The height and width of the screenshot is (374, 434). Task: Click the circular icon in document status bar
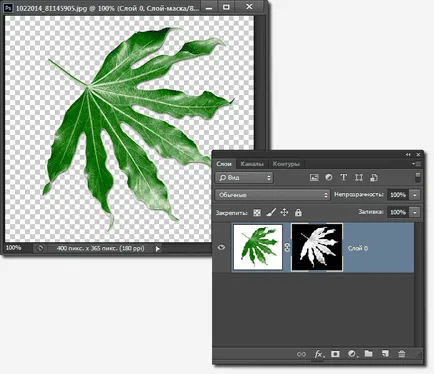[x=40, y=248]
